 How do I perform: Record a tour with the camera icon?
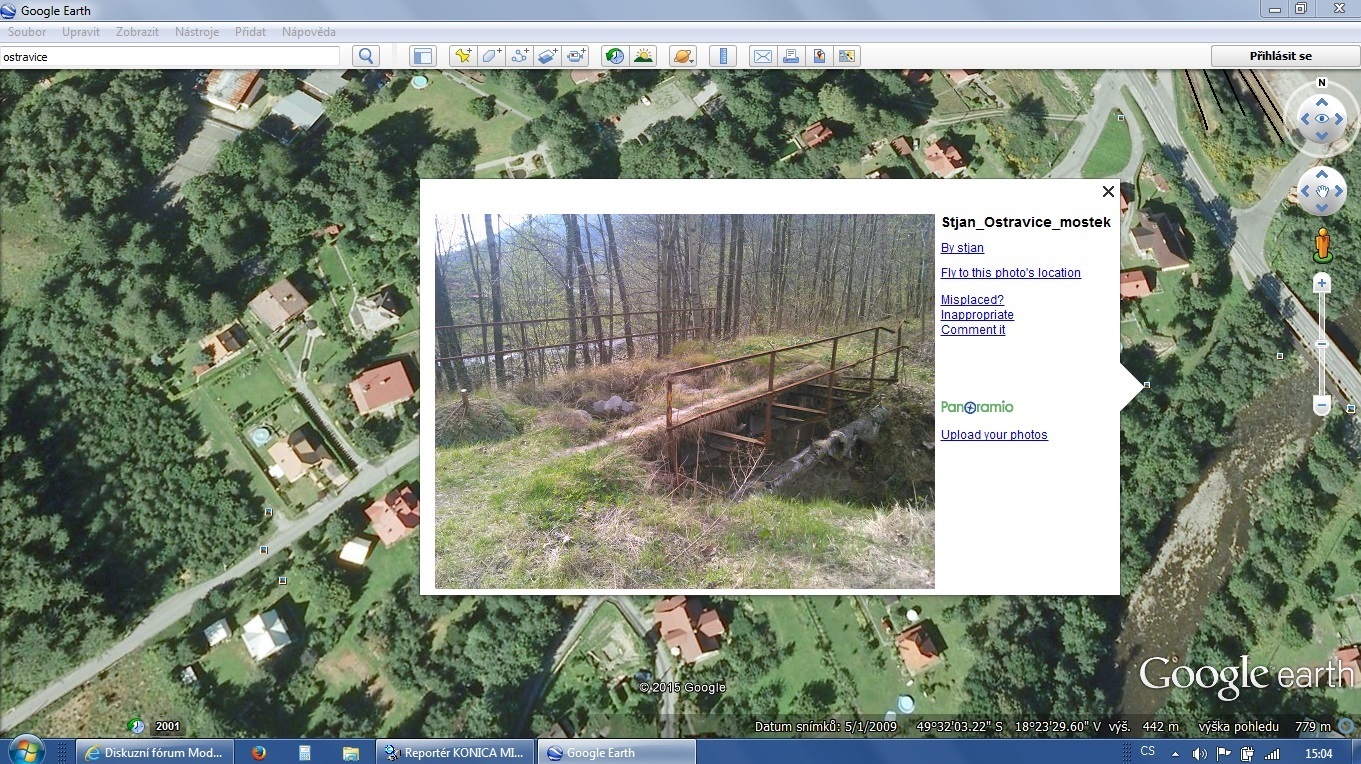[575, 56]
